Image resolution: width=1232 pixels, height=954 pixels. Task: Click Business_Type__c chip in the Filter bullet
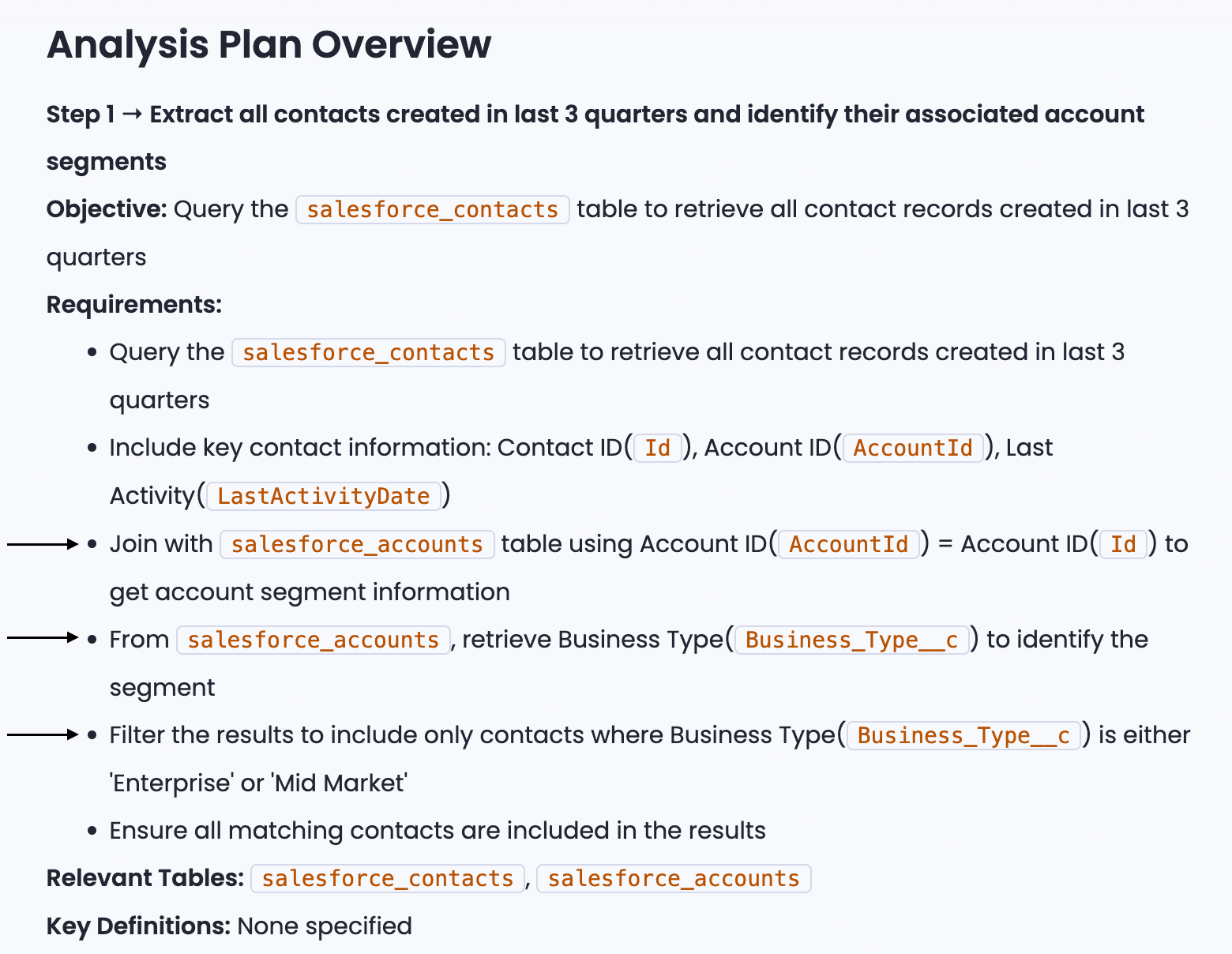963,736
